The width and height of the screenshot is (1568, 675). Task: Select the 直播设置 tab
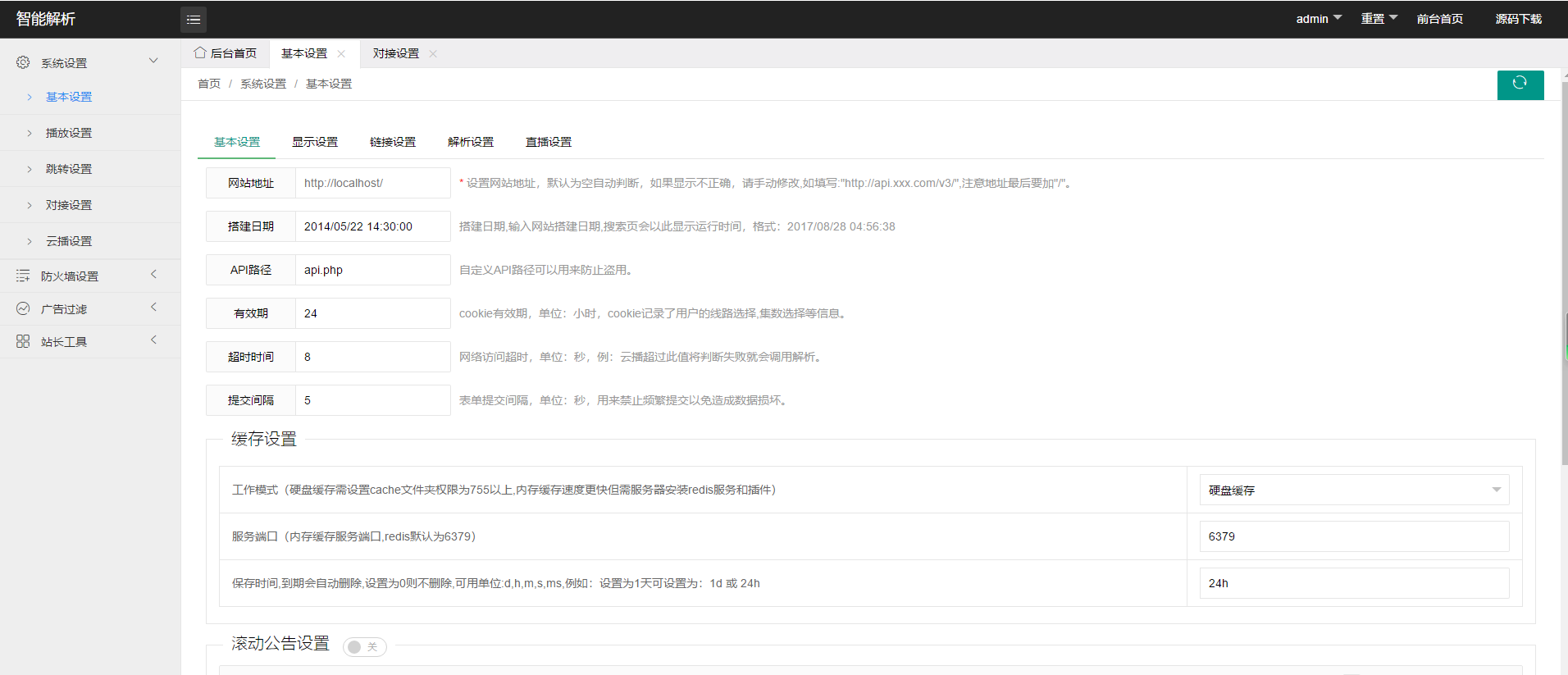(x=549, y=142)
